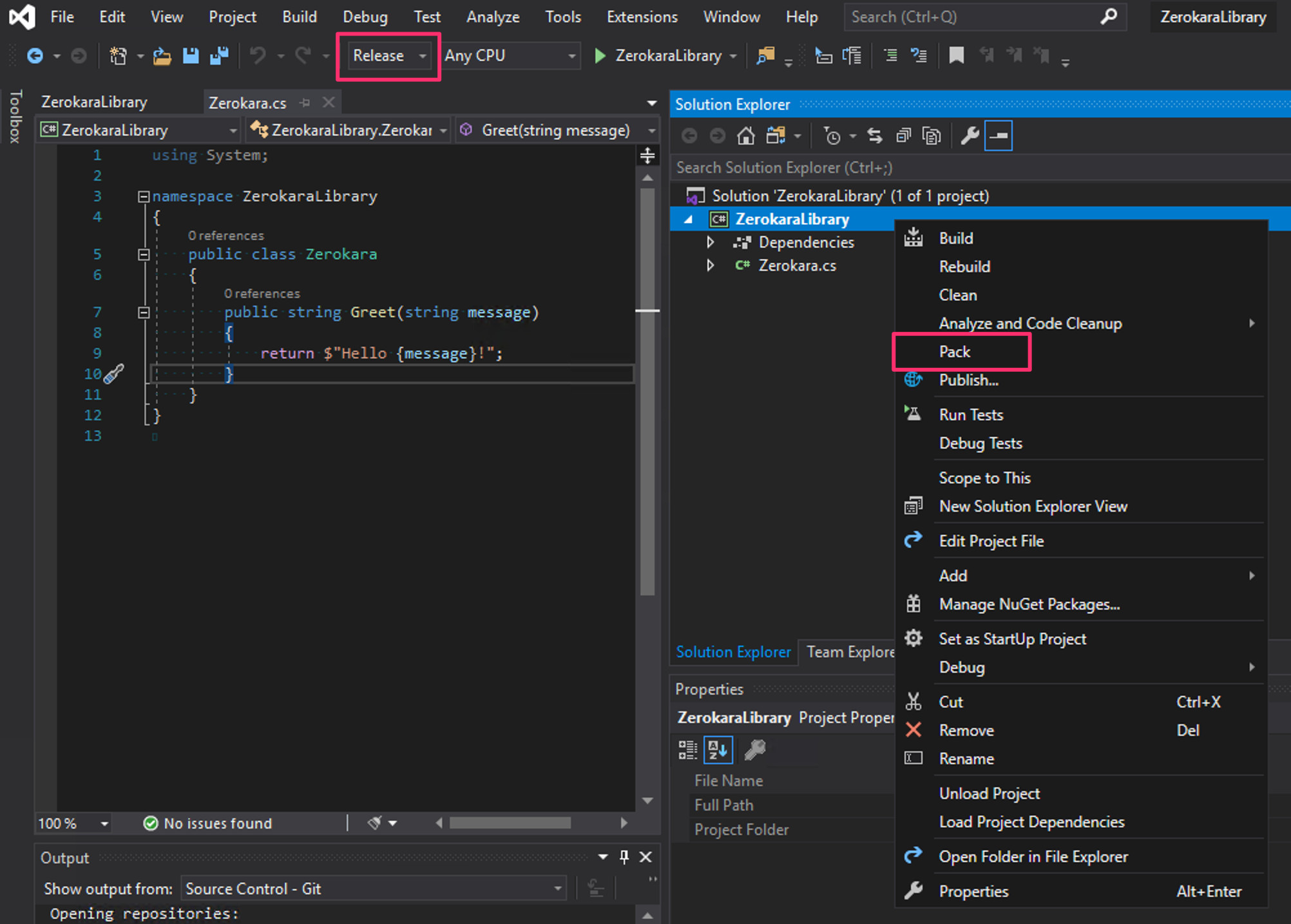
Task: Close the Zerokara.cs editor tab
Action: coord(329,102)
